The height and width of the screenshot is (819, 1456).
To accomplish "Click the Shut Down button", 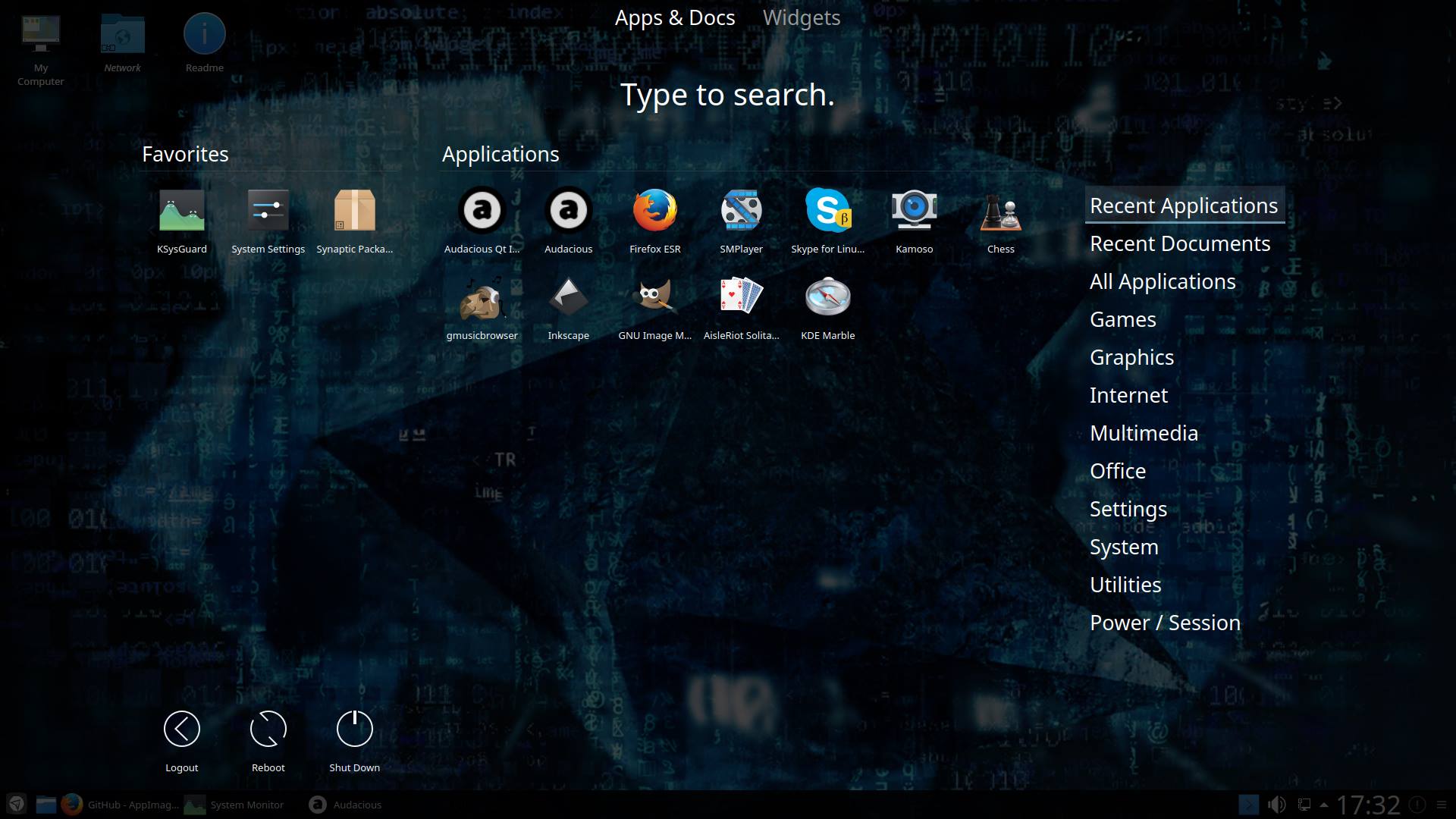I will point(355,741).
